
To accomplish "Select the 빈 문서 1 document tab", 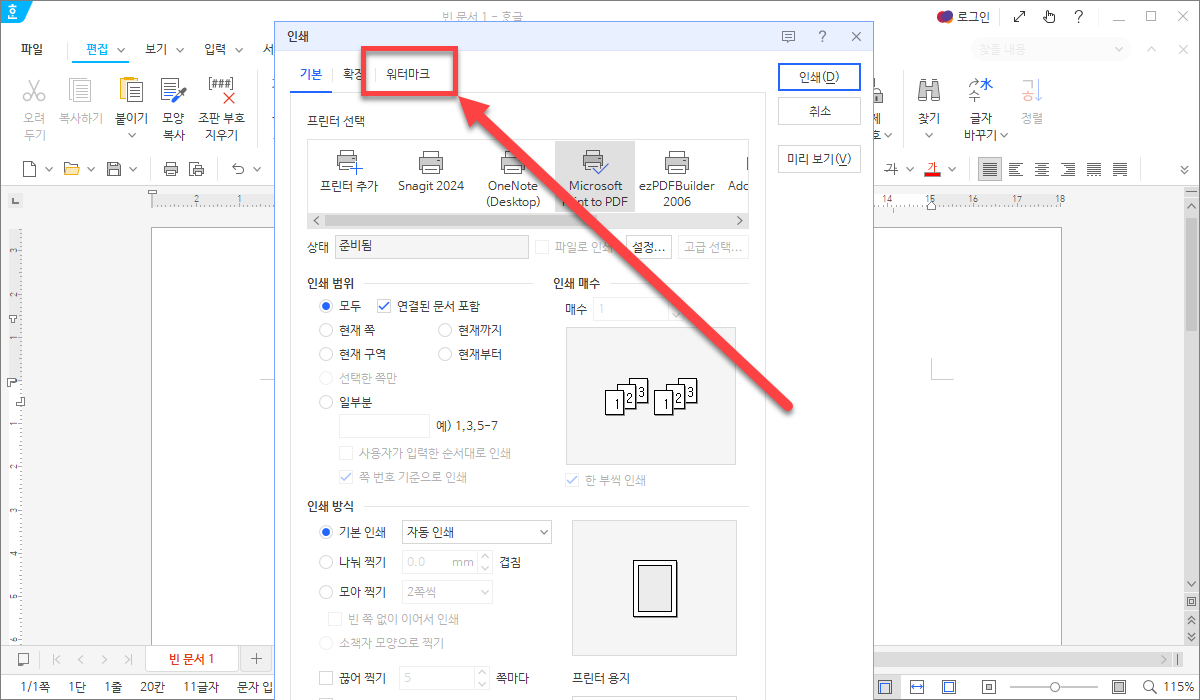I will tap(191, 658).
